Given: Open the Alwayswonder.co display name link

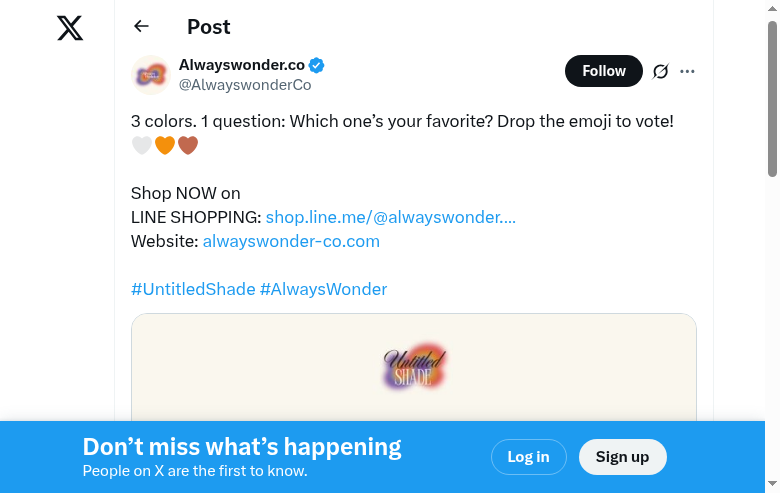Looking at the screenshot, I should pos(241,66).
